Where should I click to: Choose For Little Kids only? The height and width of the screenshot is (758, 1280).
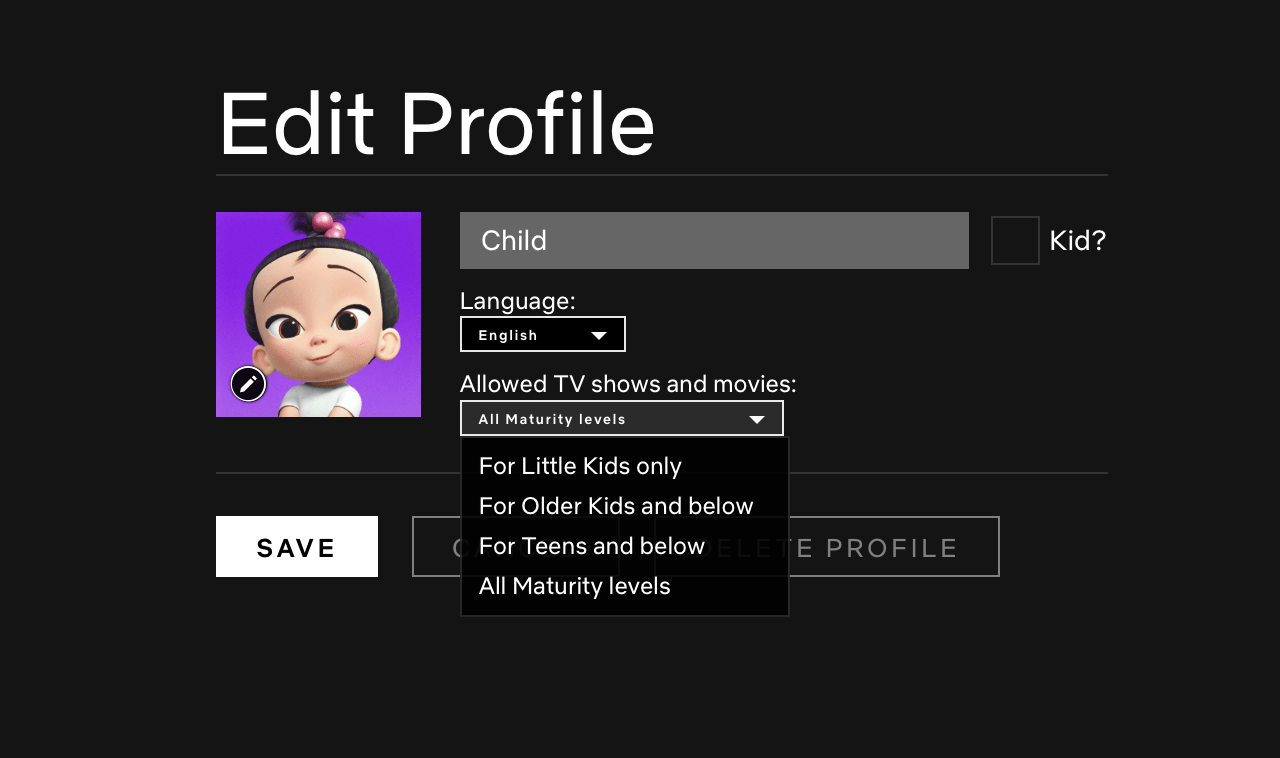click(580, 466)
